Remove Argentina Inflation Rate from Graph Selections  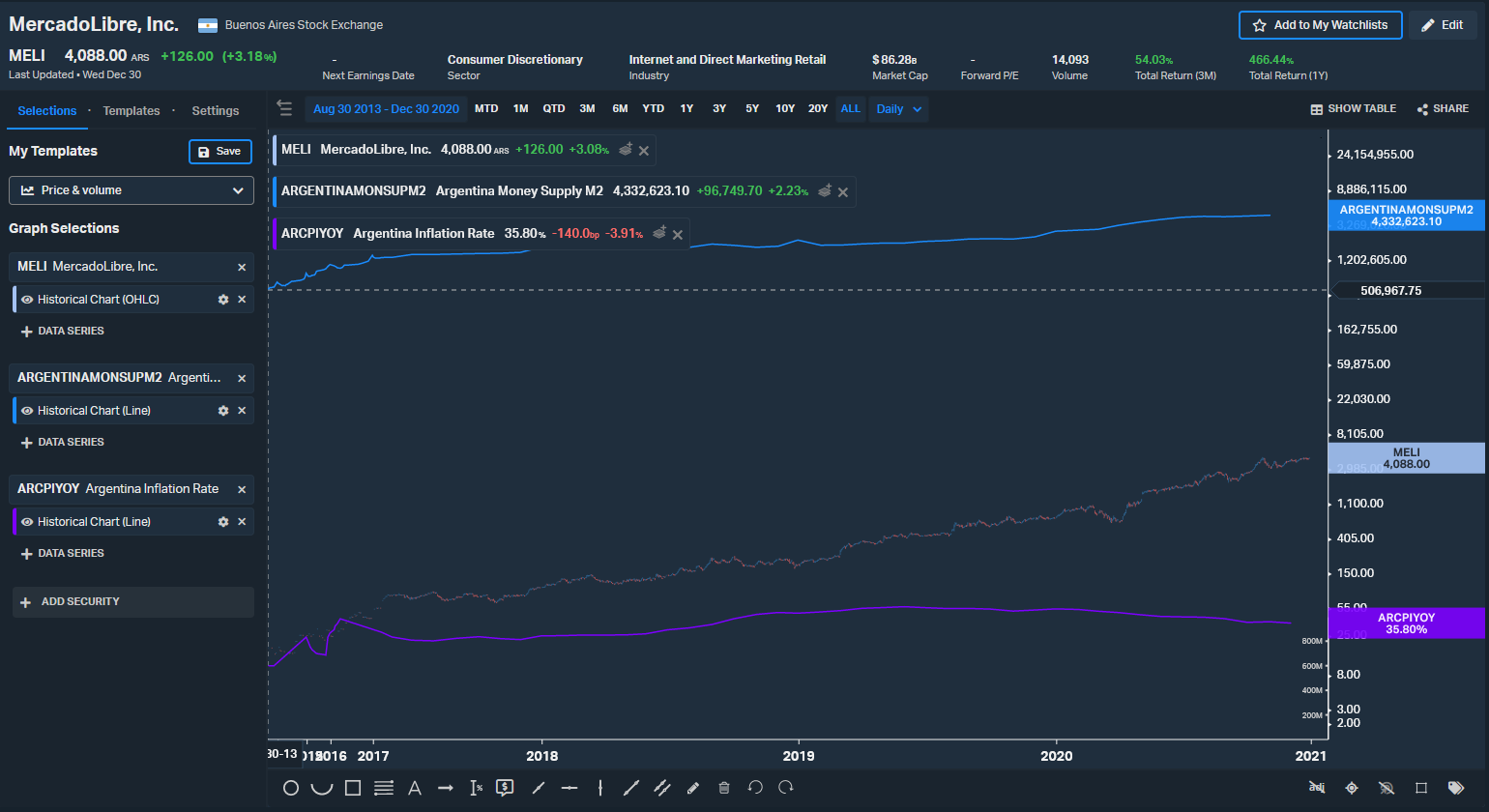coord(242,490)
